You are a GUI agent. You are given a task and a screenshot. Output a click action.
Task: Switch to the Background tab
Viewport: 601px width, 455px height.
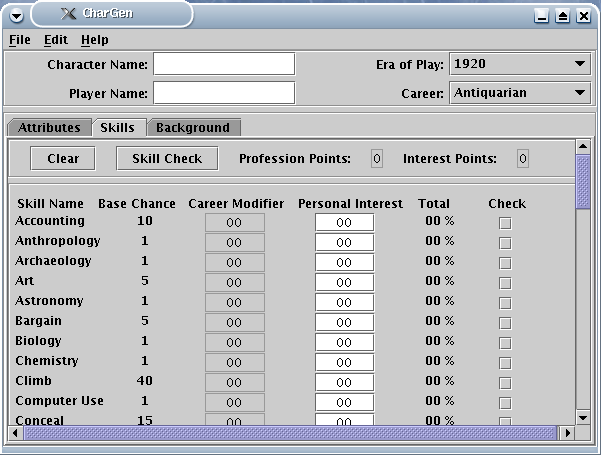click(x=193, y=127)
